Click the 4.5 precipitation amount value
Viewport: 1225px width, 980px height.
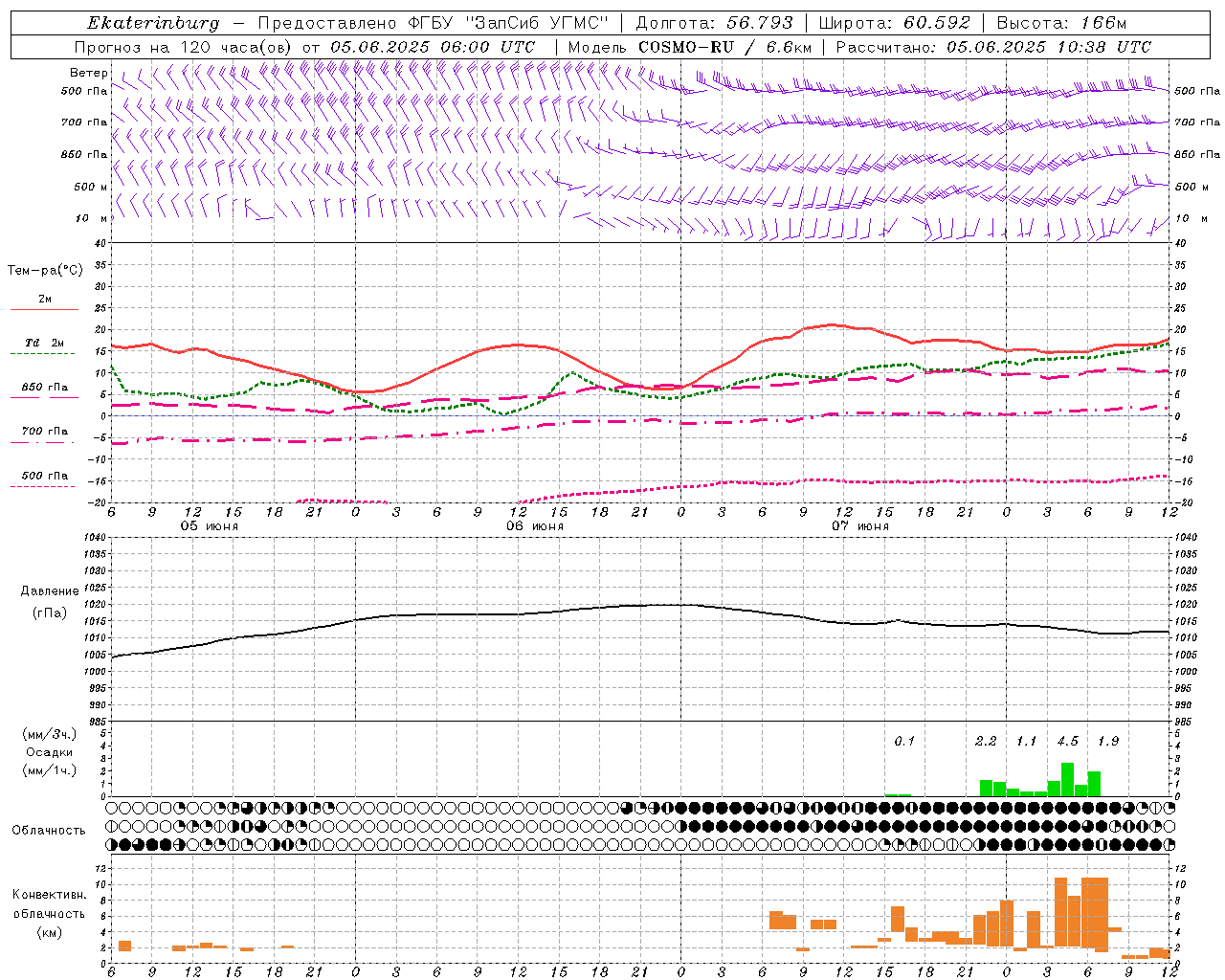click(1067, 742)
